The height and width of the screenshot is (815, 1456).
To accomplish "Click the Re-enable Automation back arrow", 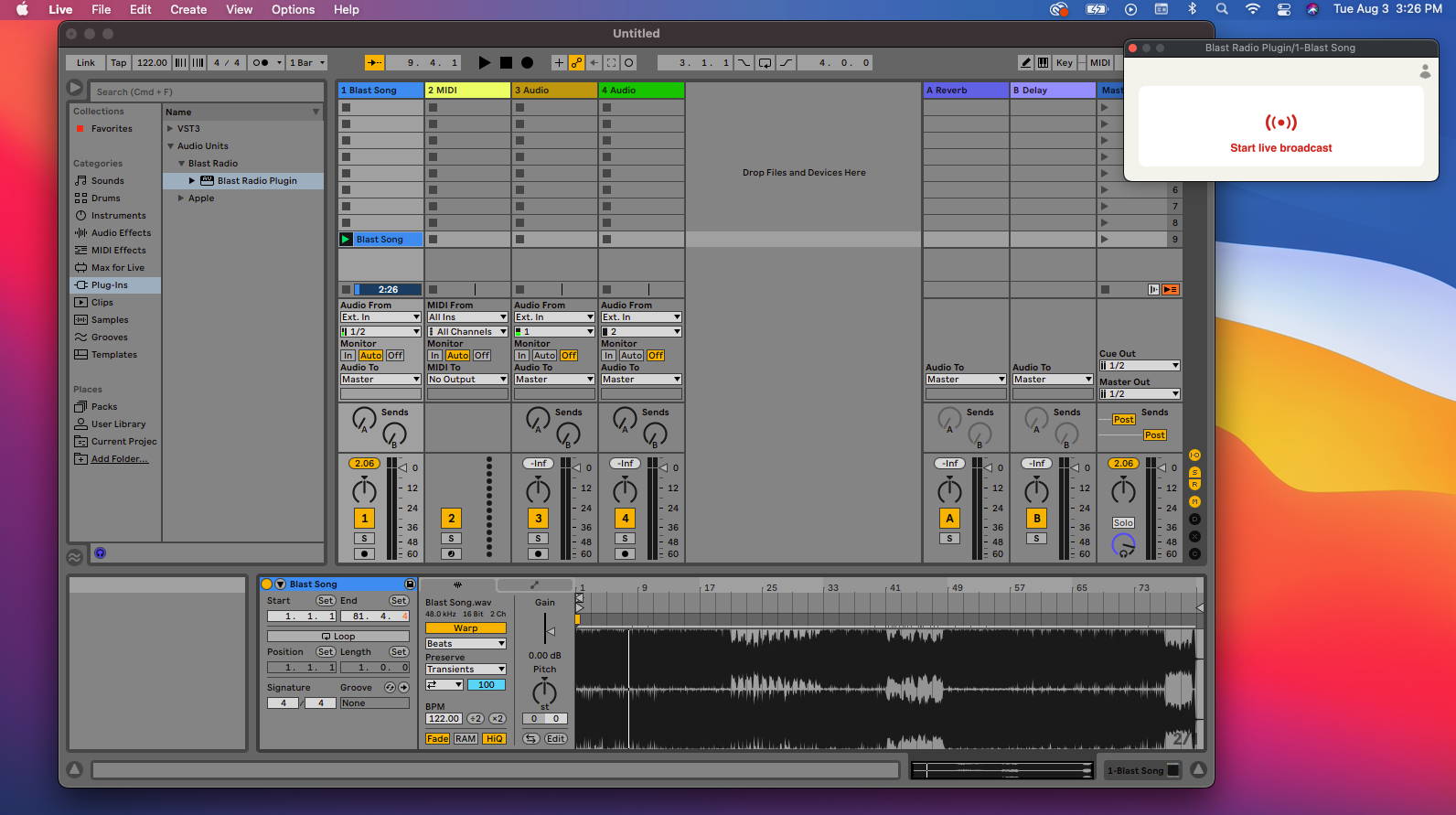I will (x=594, y=62).
